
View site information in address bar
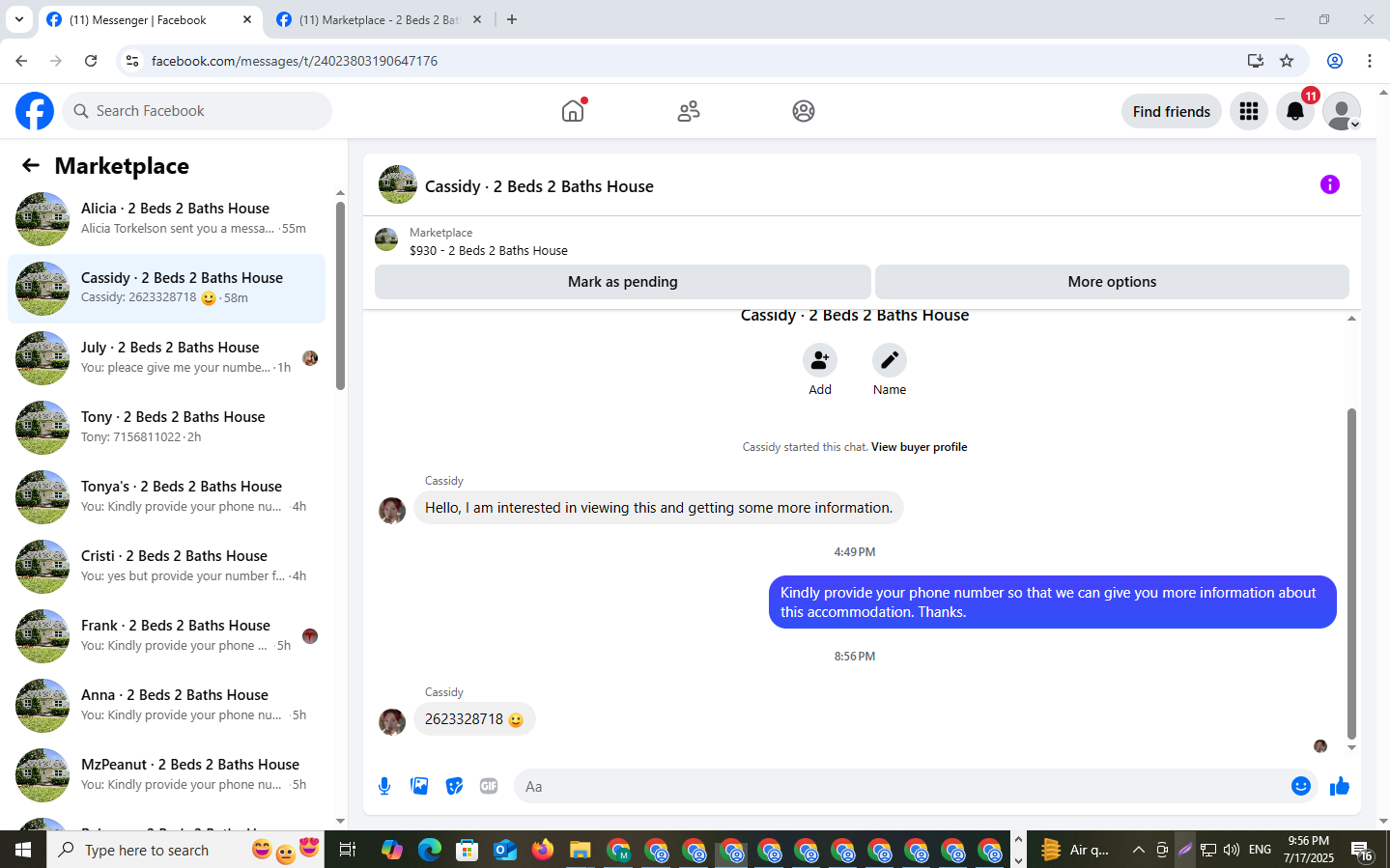coord(132,61)
